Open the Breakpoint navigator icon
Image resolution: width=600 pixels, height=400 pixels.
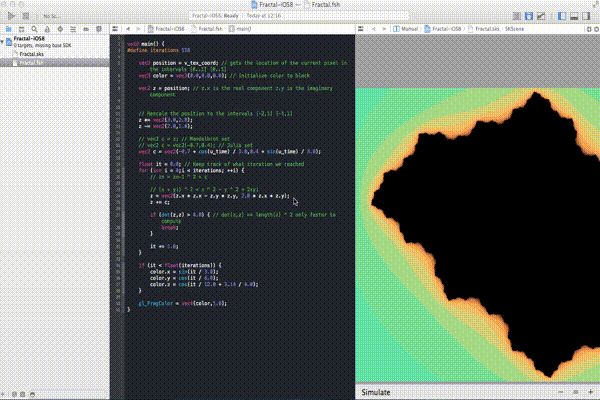click(x=86, y=29)
